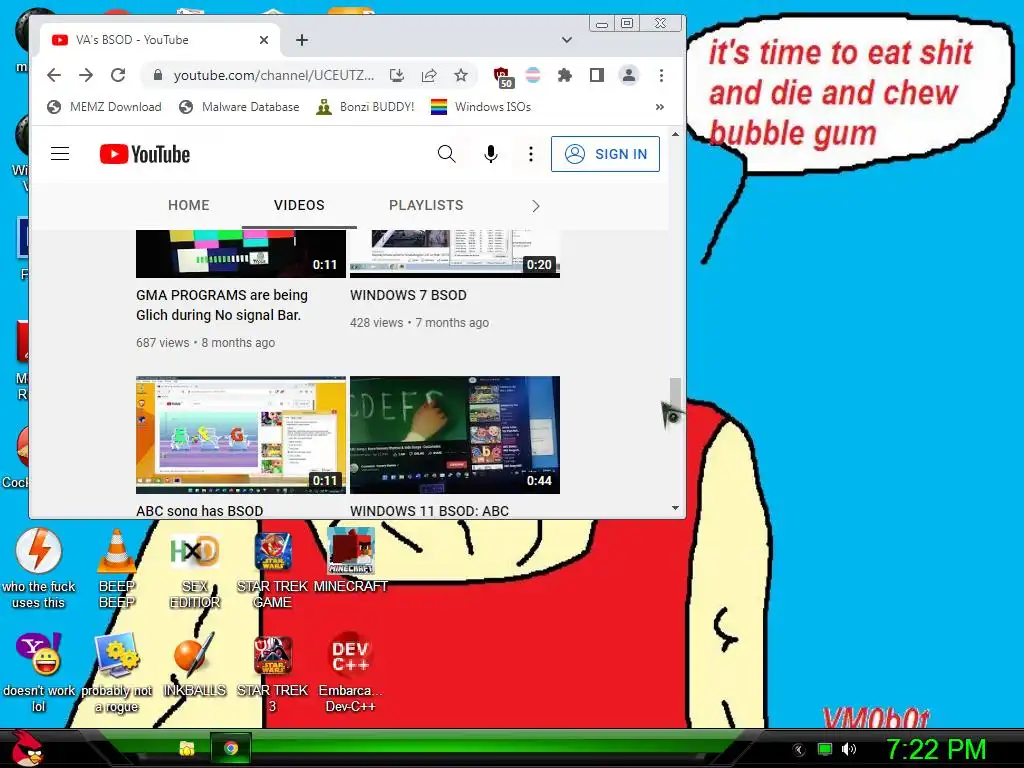
Task: Open the Windows ISOs bookmark
Action: tap(481, 106)
